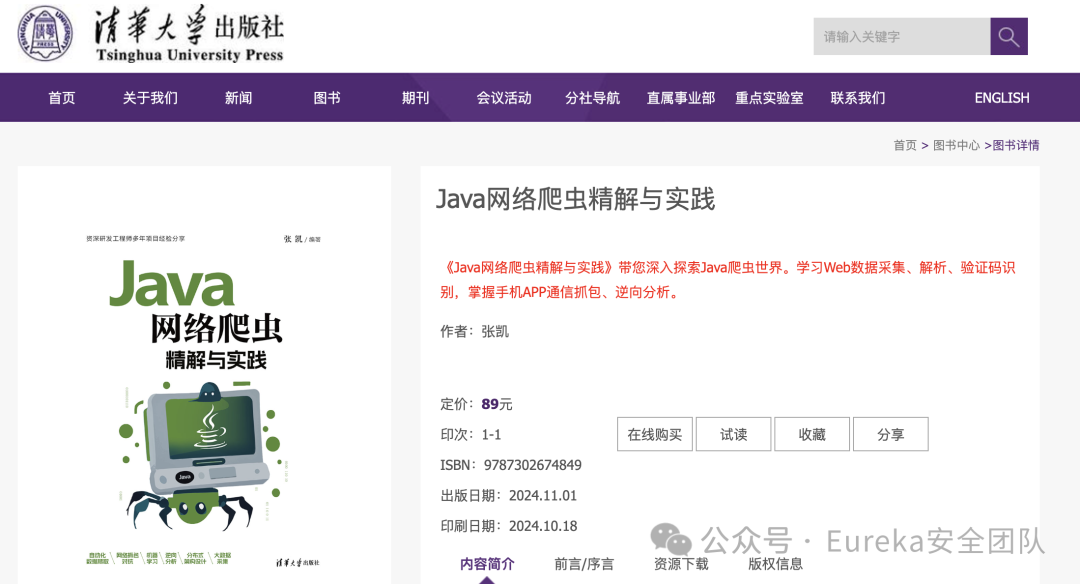
Task: Select the 版权信息 tab
Action: pos(776,564)
